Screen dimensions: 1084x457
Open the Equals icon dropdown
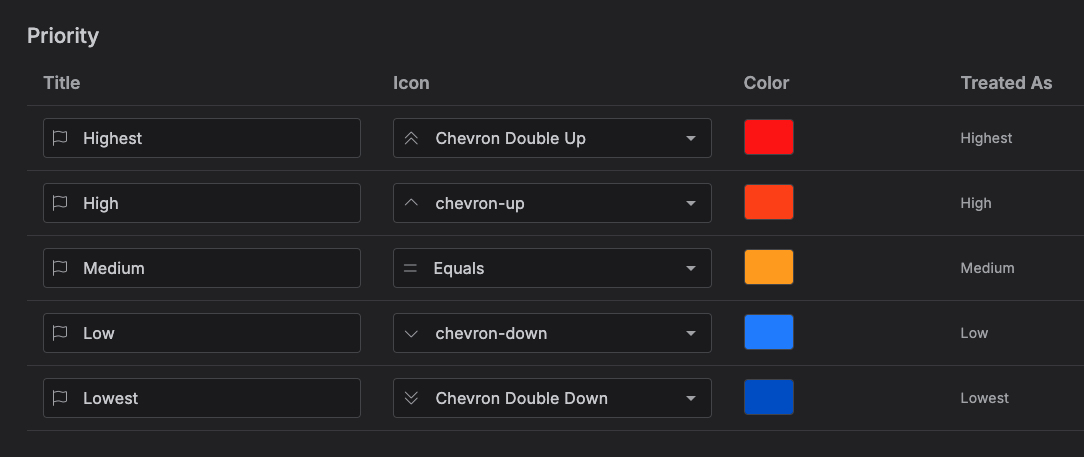pyautogui.click(x=552, y=268)
